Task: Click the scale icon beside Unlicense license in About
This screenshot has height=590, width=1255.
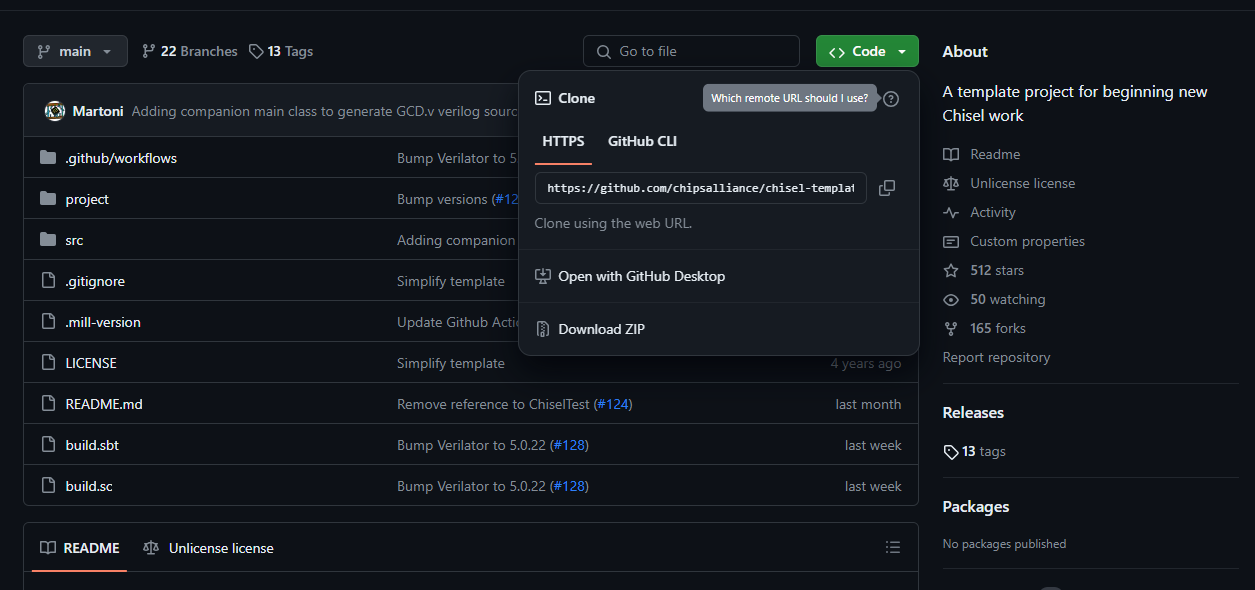Action: (x=951, y=183)
